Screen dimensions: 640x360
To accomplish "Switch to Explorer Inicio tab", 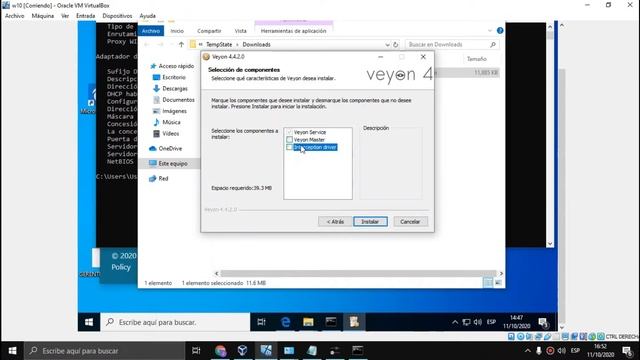I will pos(177,31).
